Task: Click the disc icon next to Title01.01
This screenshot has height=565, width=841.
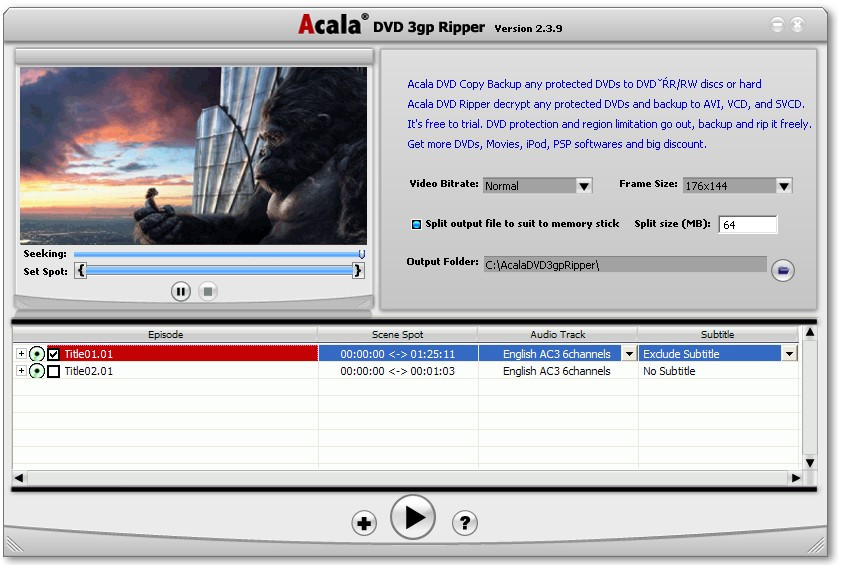Action: [x=36, y=354]
